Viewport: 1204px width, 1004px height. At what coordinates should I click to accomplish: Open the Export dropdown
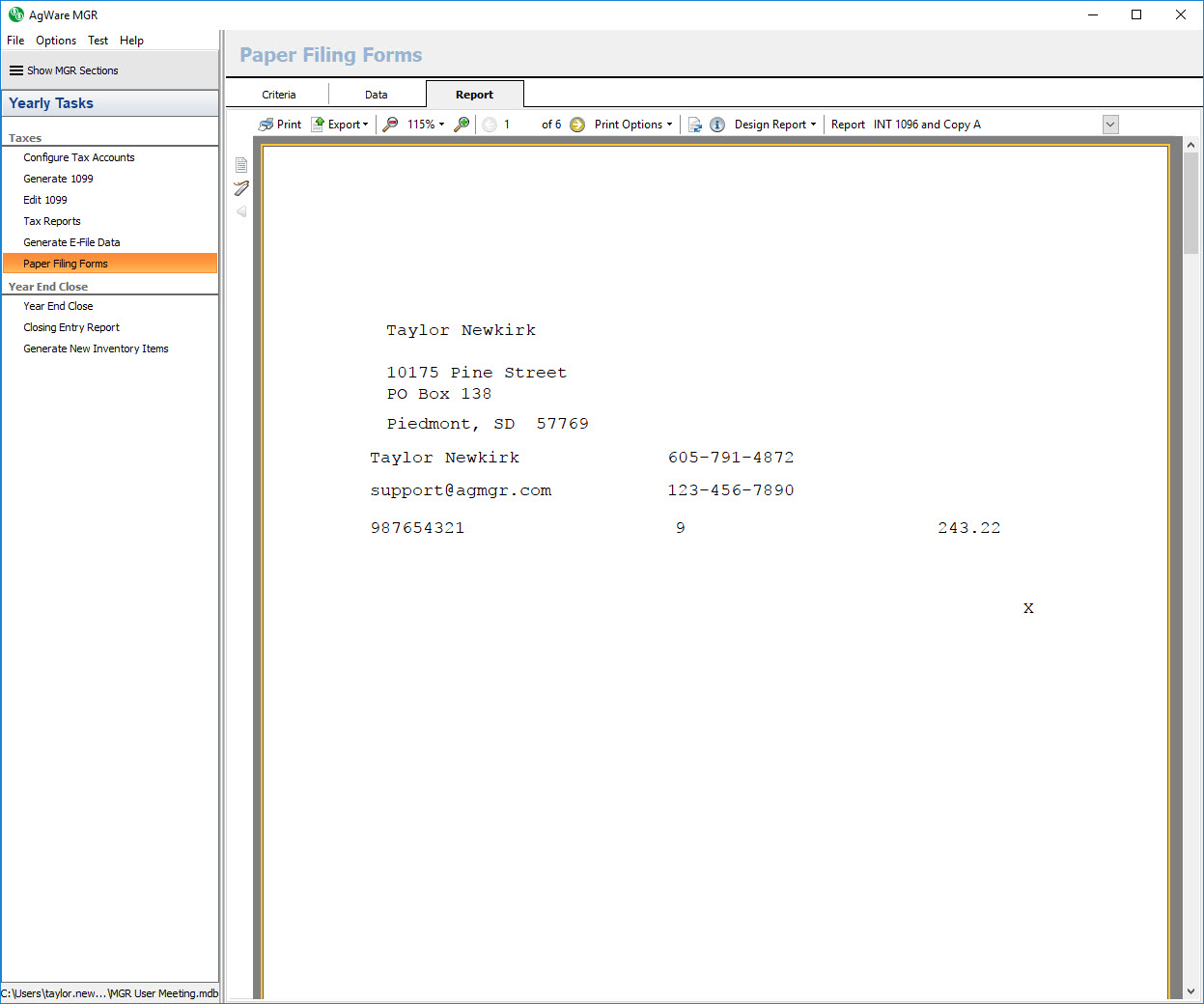(340, 125)
